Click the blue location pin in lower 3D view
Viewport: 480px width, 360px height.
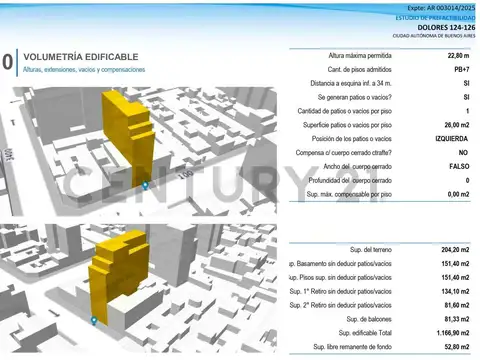pos(94,321)
